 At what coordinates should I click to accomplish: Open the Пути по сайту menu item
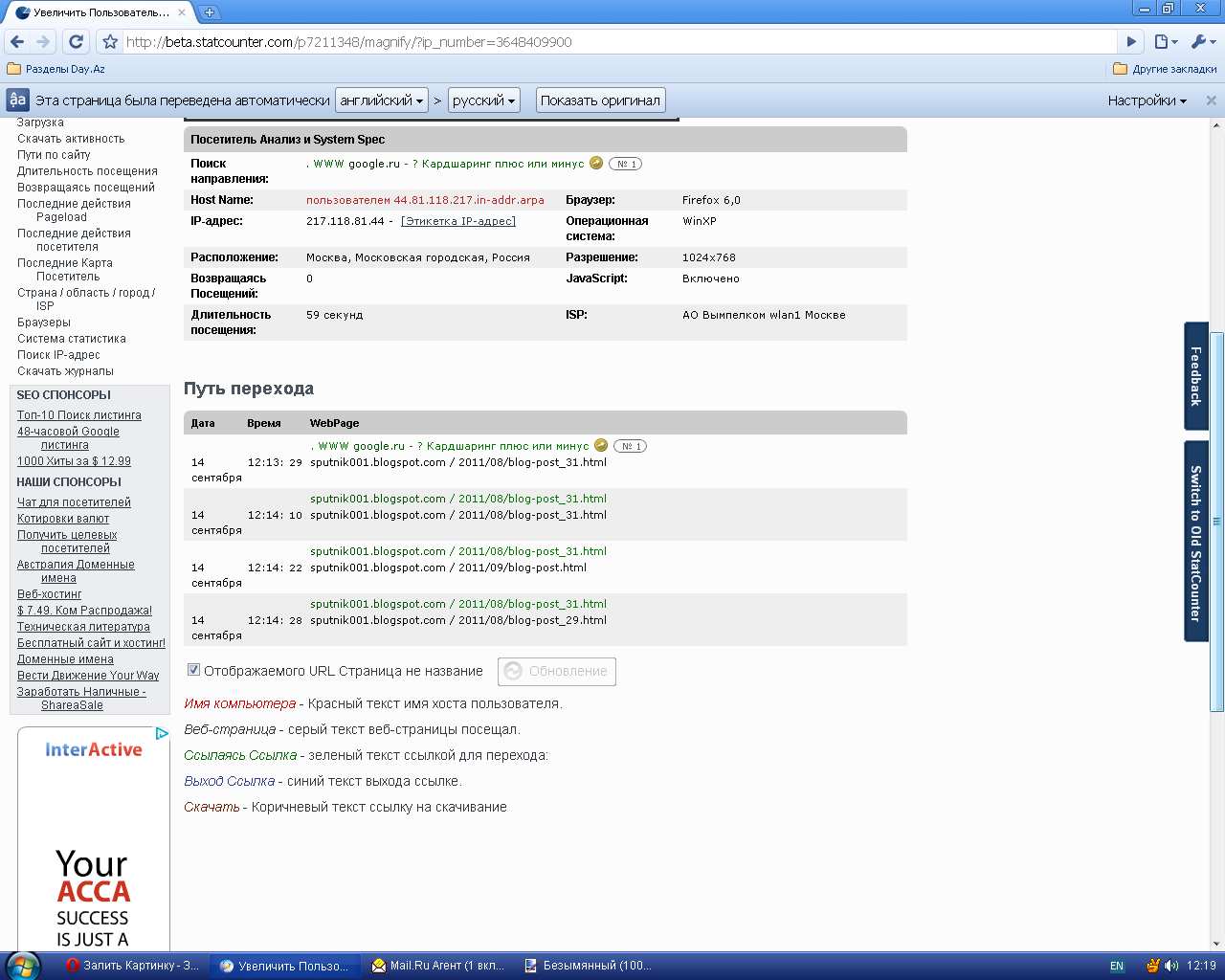54,155
